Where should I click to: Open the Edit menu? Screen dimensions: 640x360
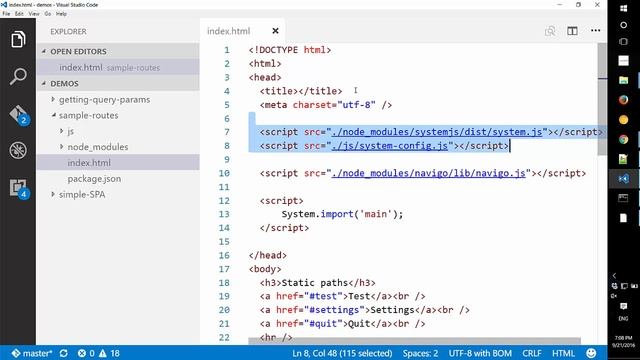pos(19,13)
